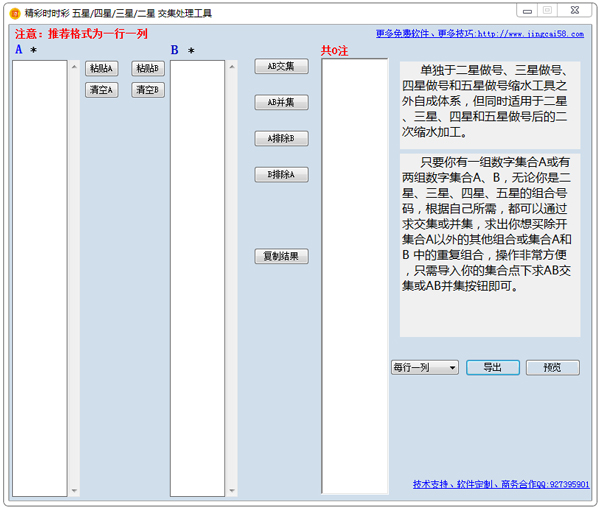600x509 pixels.
Task: Click the app icon in title bar
Action: click(15, 14)
